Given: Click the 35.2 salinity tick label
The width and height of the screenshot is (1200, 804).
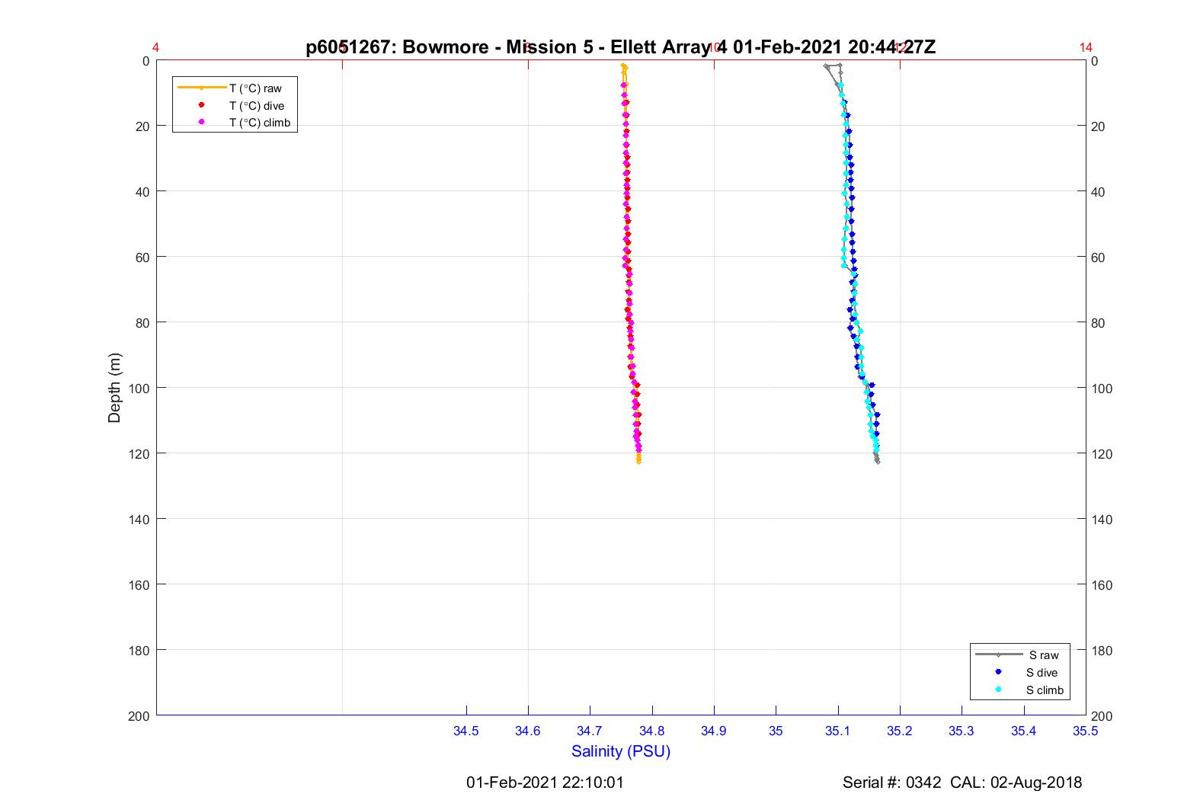Looking at the screenshot, I should click(x=900, y=731).
